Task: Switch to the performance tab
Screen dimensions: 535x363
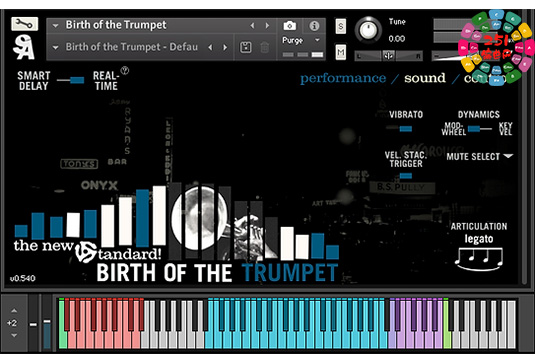Action: tap(343, 78)
